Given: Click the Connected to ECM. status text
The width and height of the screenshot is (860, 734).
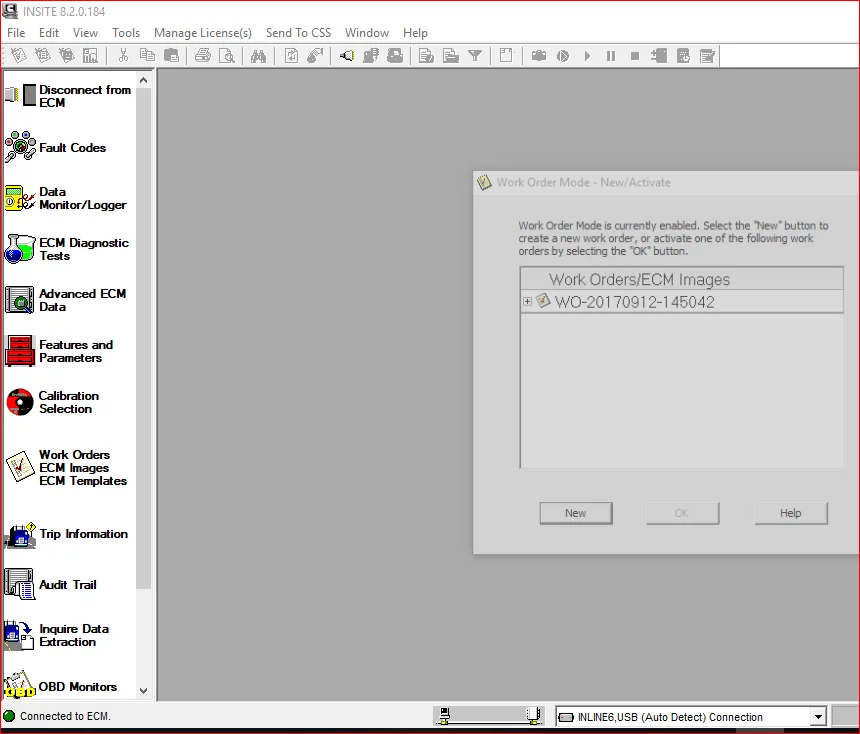Looking at the screenshot, I should pos(65,716).
